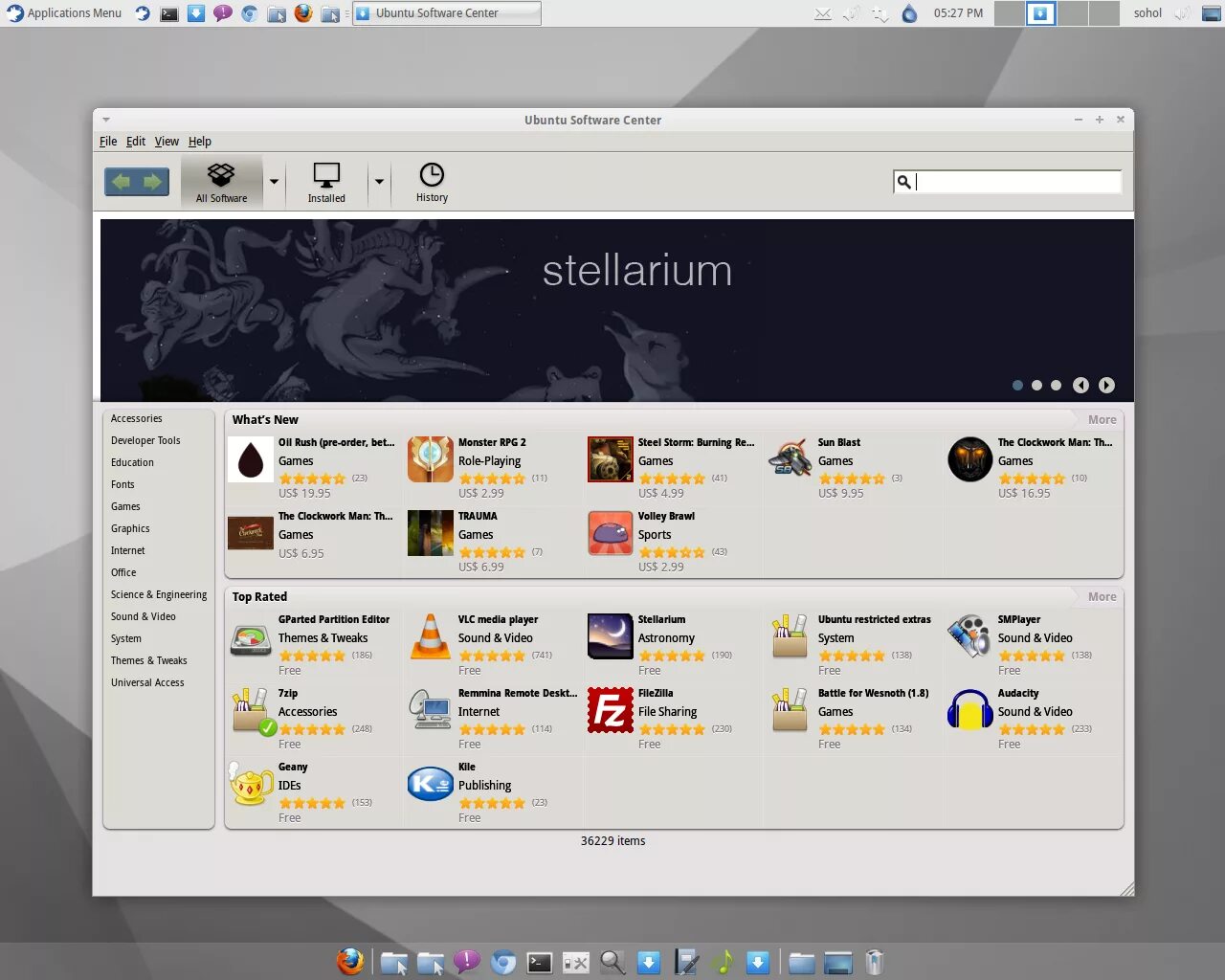The image size is (1225, 980).
Task: Open the Kile app icon
Action: pos(431,785)
